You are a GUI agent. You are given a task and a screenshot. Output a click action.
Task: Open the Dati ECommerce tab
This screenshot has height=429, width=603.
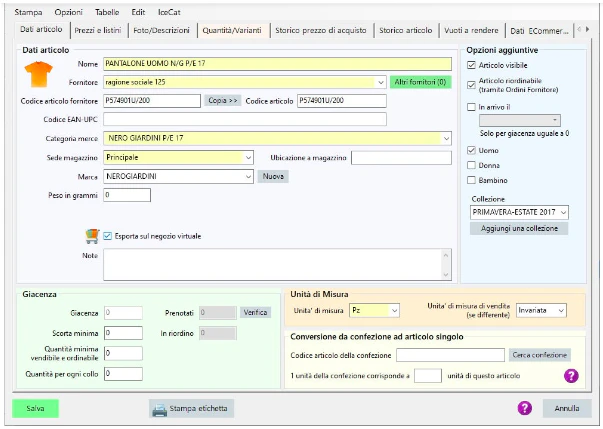tap(539, 31)
